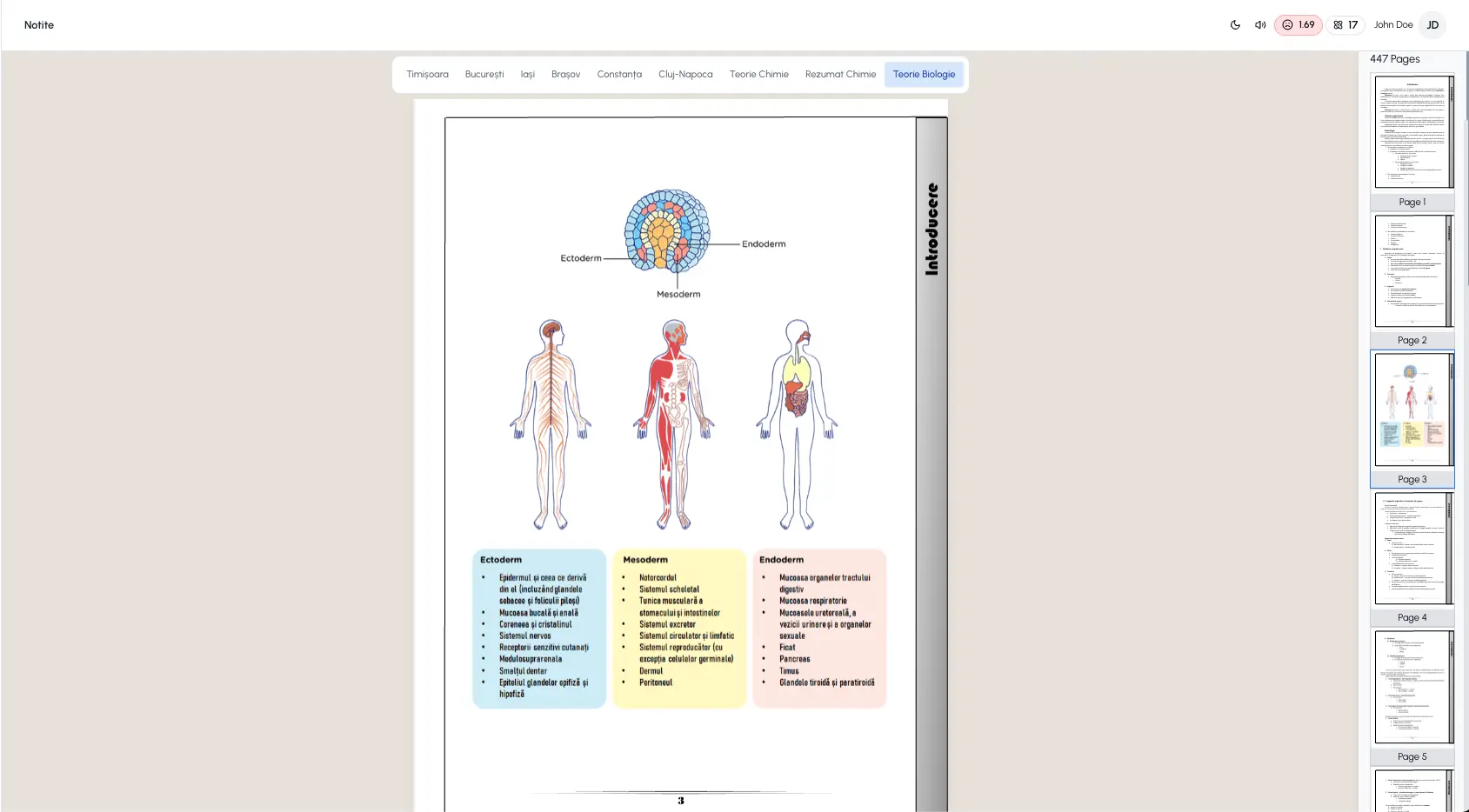Open the JD avatar menu
Screen dimensions: 1469x812
[x=1432, y=25]
